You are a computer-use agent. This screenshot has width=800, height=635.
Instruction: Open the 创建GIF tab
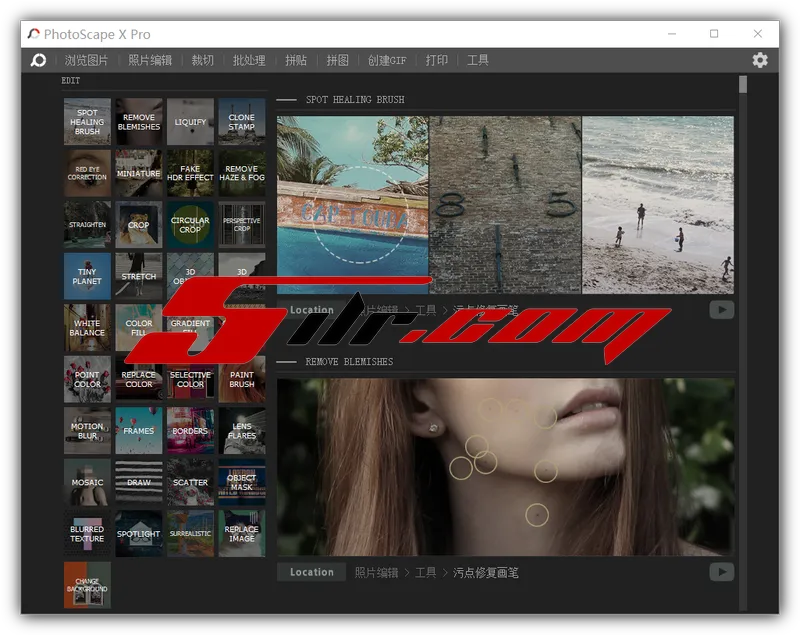click(387, 60)
